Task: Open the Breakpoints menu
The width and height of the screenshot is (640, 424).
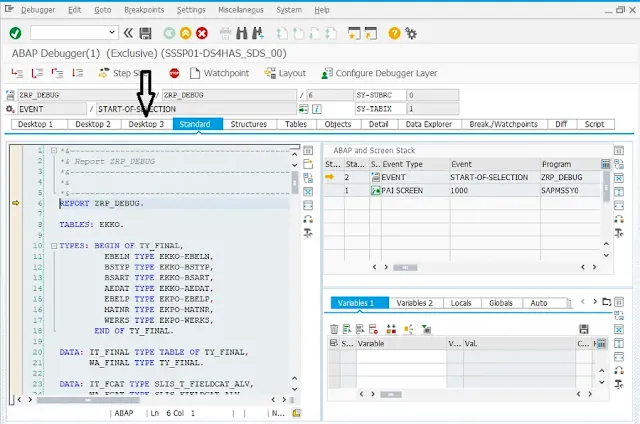Action: point(144,10)
